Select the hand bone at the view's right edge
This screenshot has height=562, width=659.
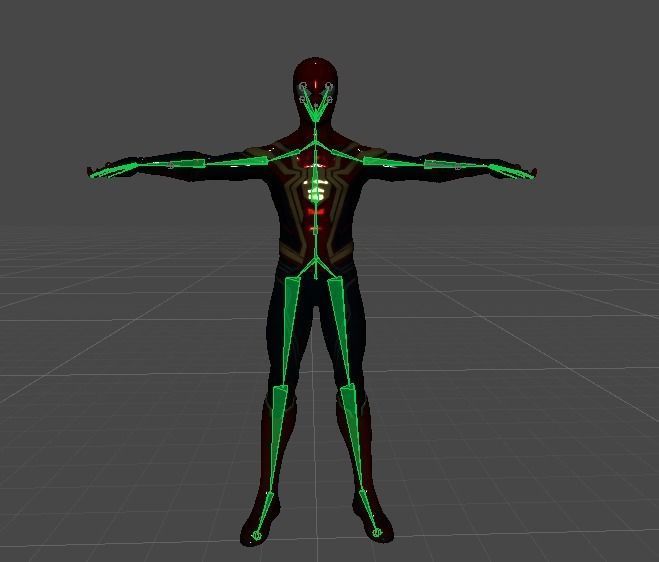tap(513, 171)
